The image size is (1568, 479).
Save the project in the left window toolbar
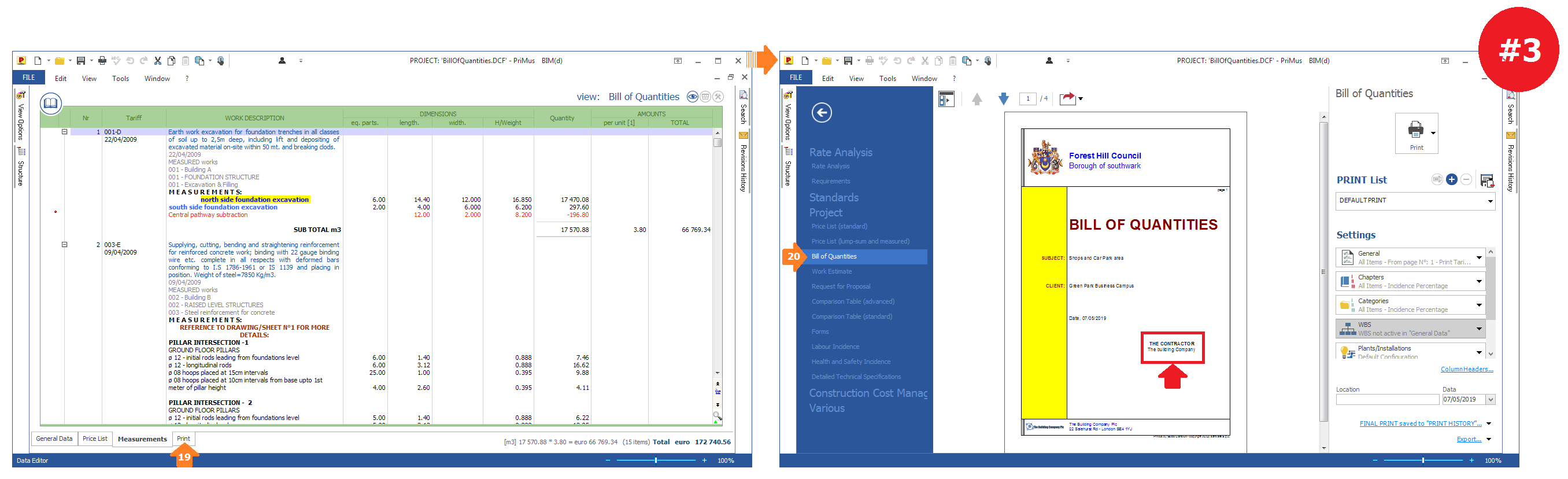81,60
